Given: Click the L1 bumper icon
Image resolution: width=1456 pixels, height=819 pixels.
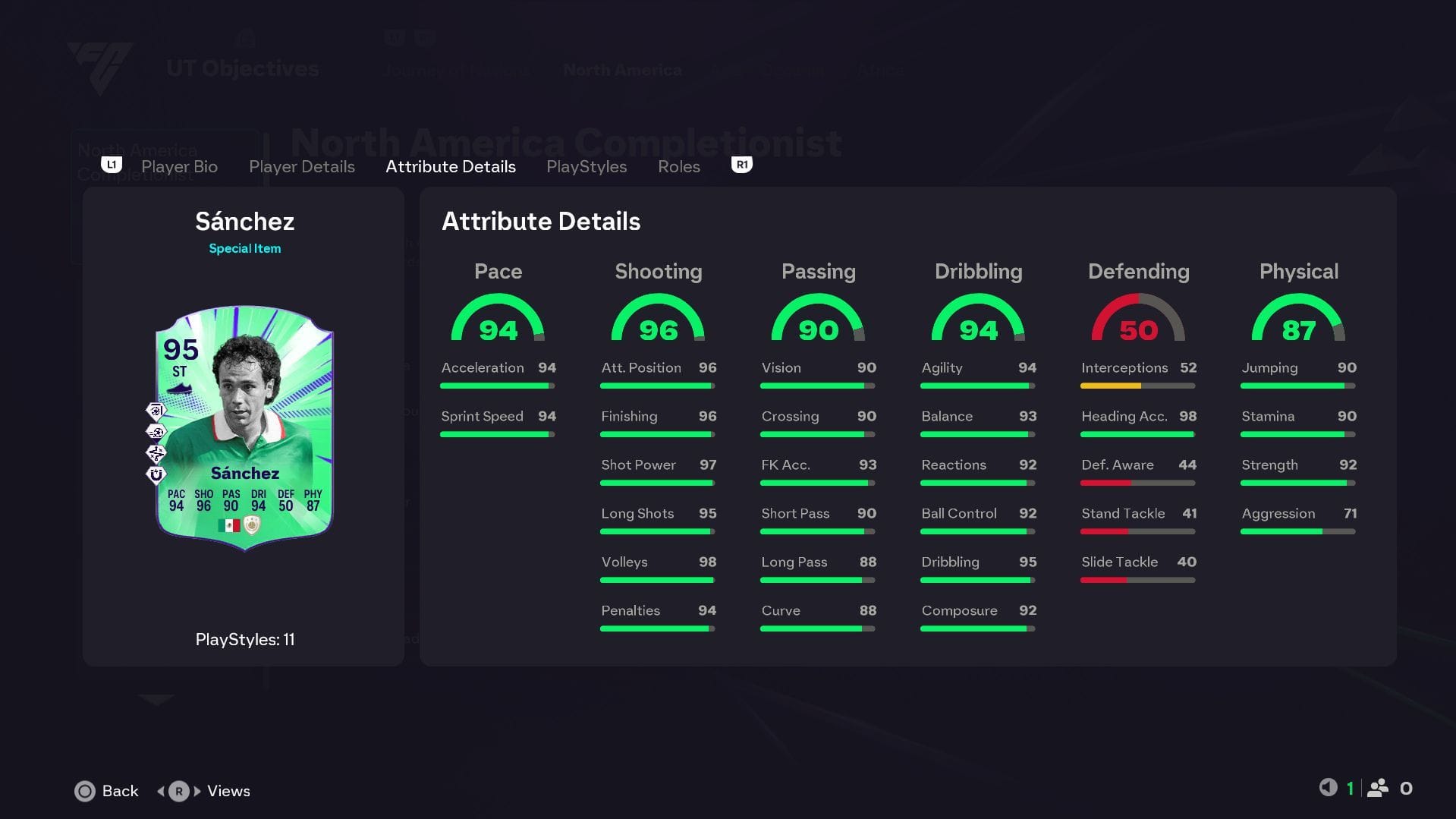Looking at the screenshot, I should [x=112, y=165].
